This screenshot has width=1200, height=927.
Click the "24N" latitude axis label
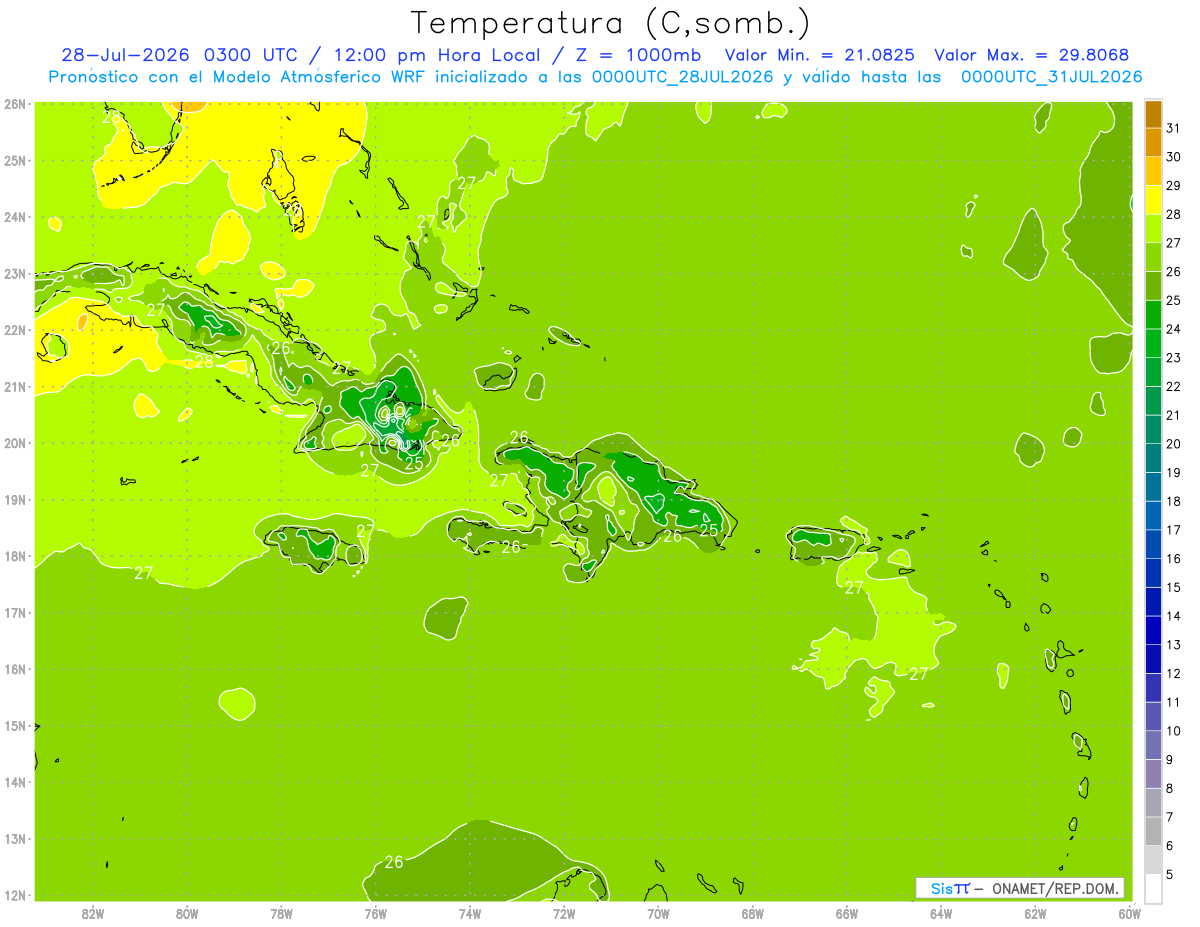[x=15, y=216]
